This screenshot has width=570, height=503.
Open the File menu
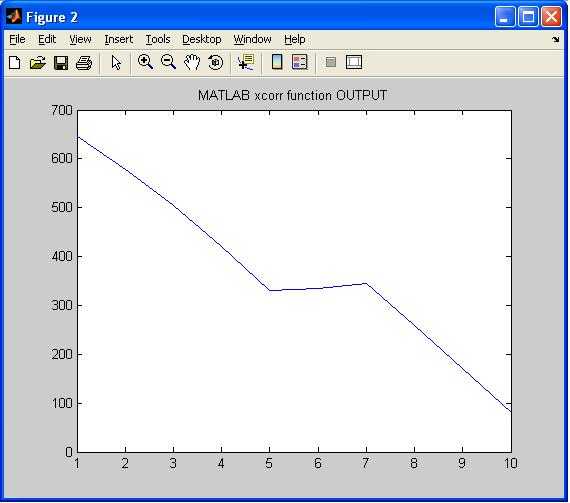(x=17, y=39)
